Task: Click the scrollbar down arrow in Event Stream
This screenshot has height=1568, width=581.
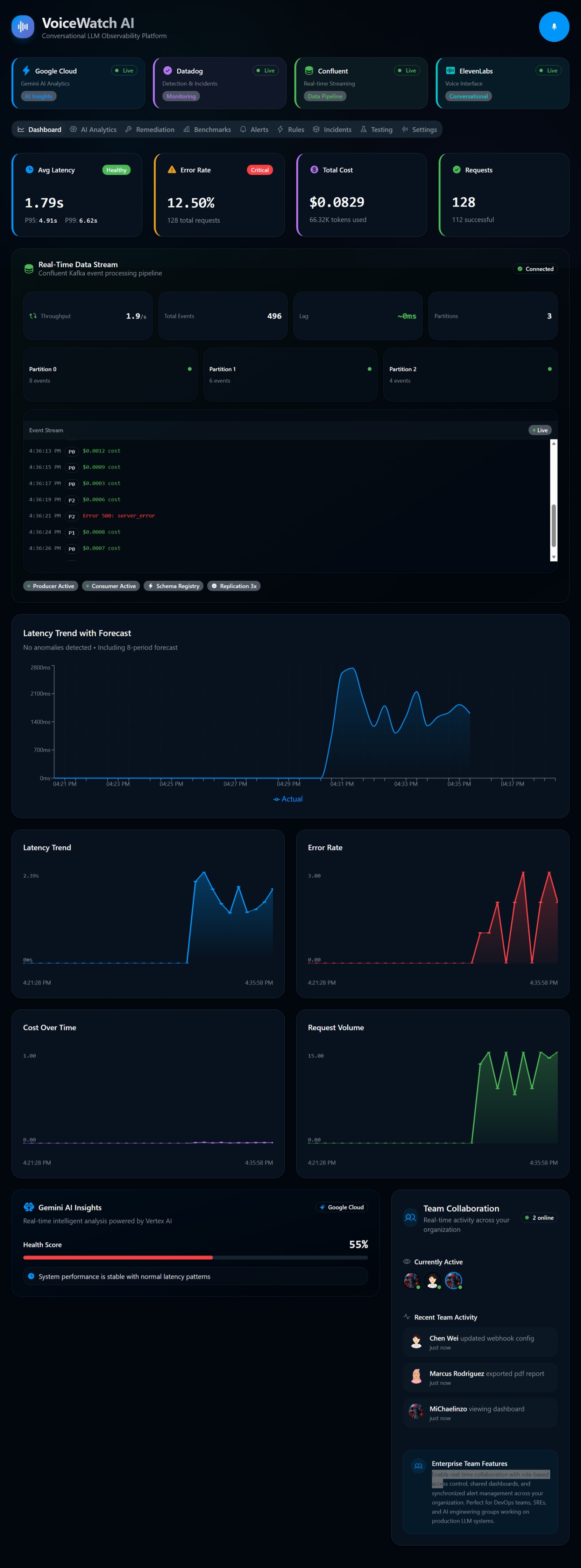Action: (554, 557)
